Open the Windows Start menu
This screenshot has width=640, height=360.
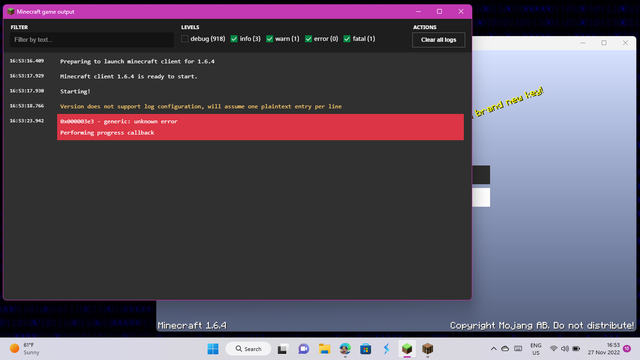(213, 349)
